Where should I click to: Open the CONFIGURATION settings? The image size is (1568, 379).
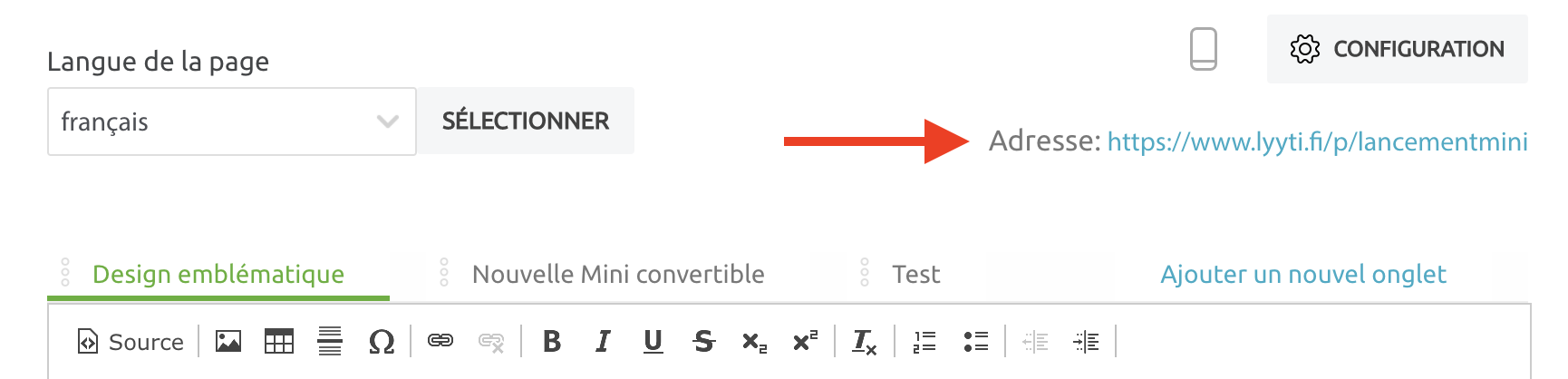tap(1397, 49)
